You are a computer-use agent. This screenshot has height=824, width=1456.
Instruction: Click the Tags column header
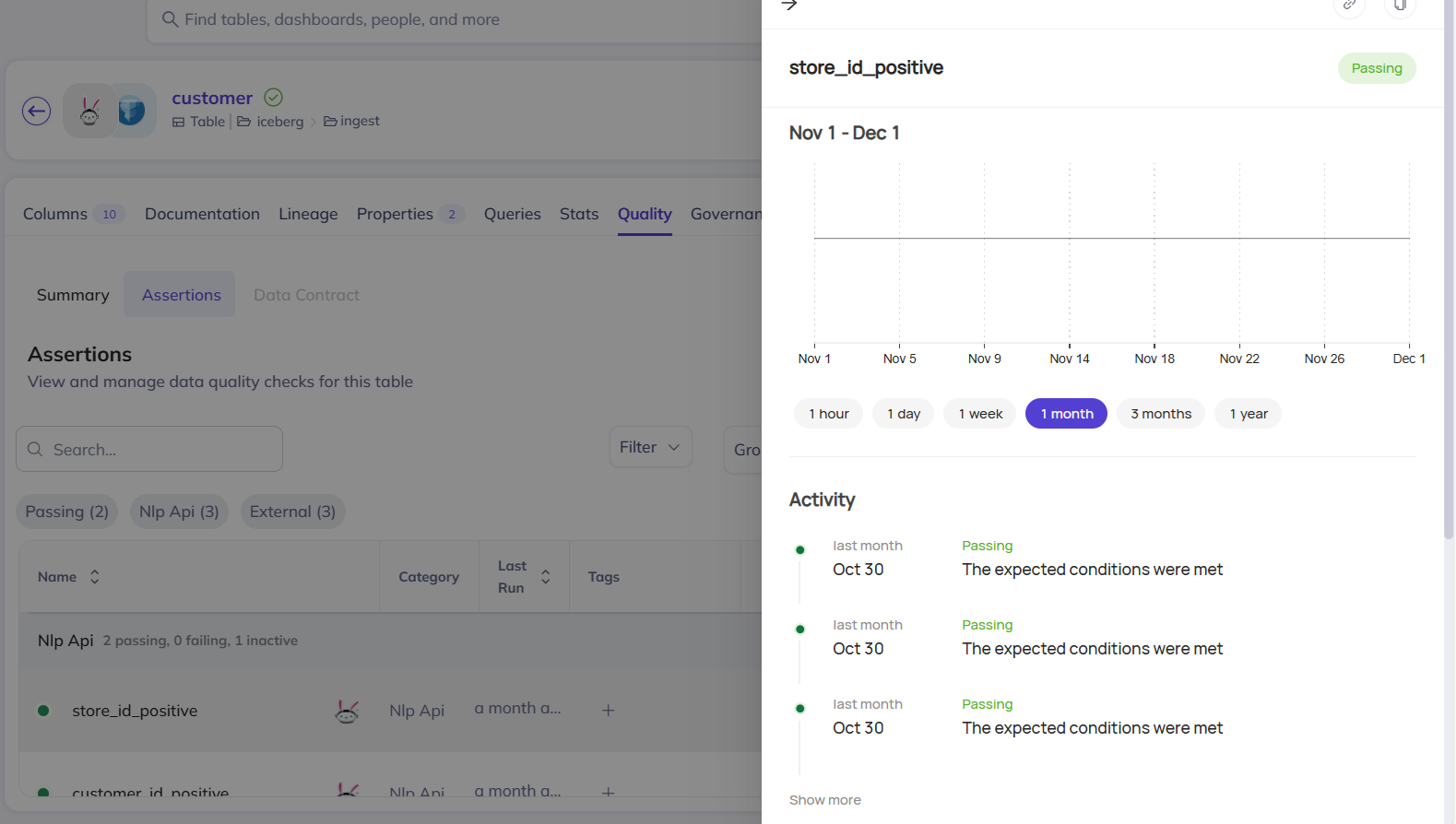click(604, 577)
